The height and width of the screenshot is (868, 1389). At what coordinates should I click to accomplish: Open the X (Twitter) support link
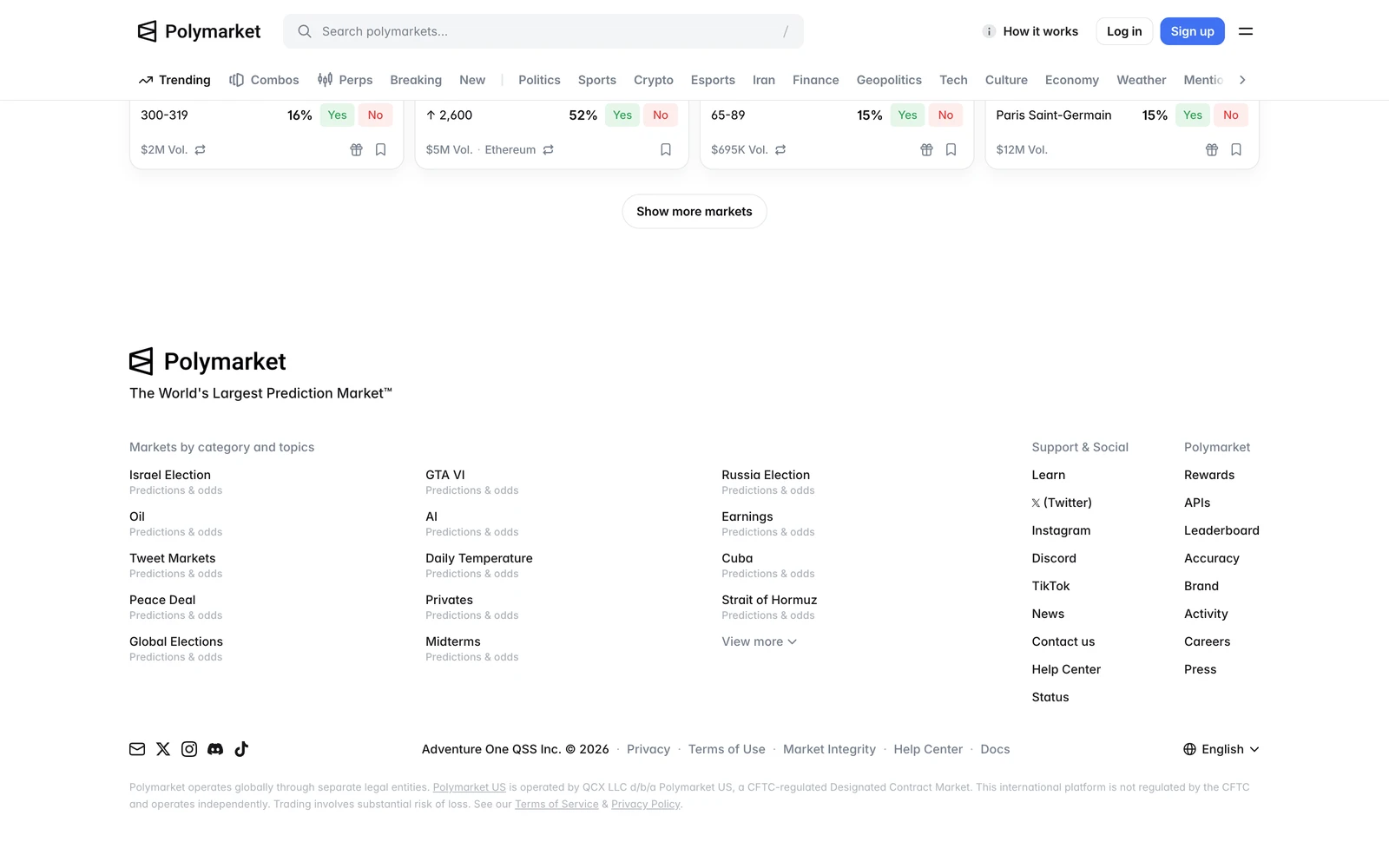point(1062,503)
